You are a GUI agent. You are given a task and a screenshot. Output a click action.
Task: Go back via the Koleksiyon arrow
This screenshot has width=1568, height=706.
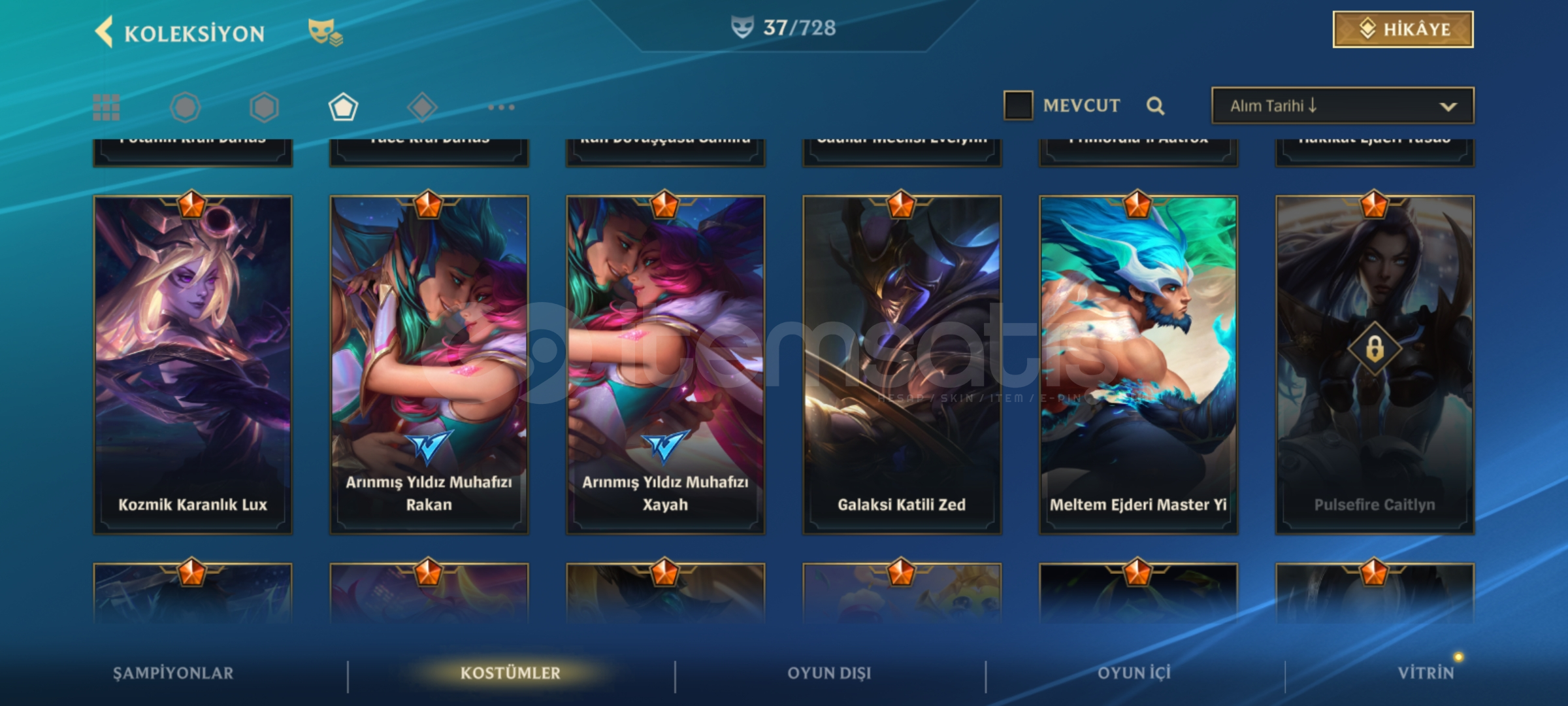click(x=104, y=31)
